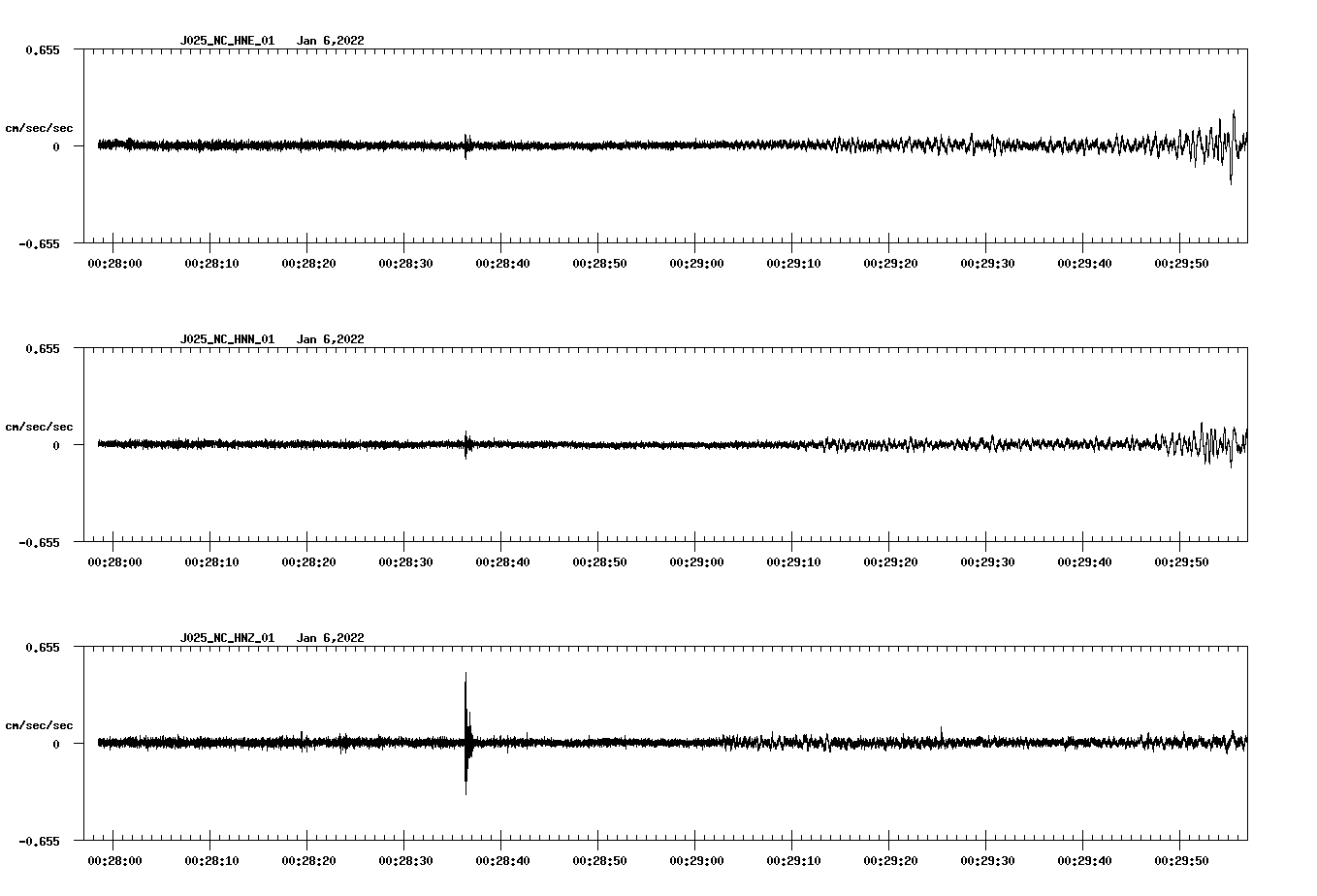Click 00:29:50 time label under HNE plot
This screenshot has height=896, width=1317.
coord(1181,263)
